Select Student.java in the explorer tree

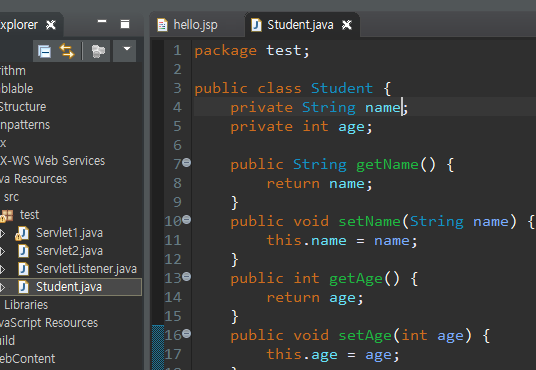[69, 287]
